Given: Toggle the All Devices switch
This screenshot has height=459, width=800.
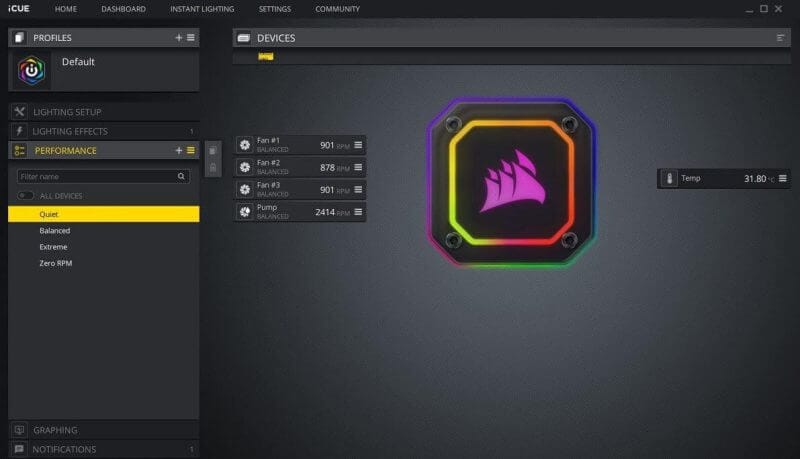Looking at the screenshot, I should (26, 196).
